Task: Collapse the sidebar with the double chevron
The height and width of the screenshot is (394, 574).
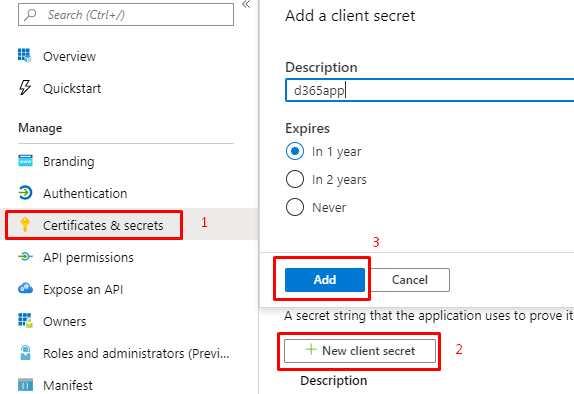Action: coord(246,4)
